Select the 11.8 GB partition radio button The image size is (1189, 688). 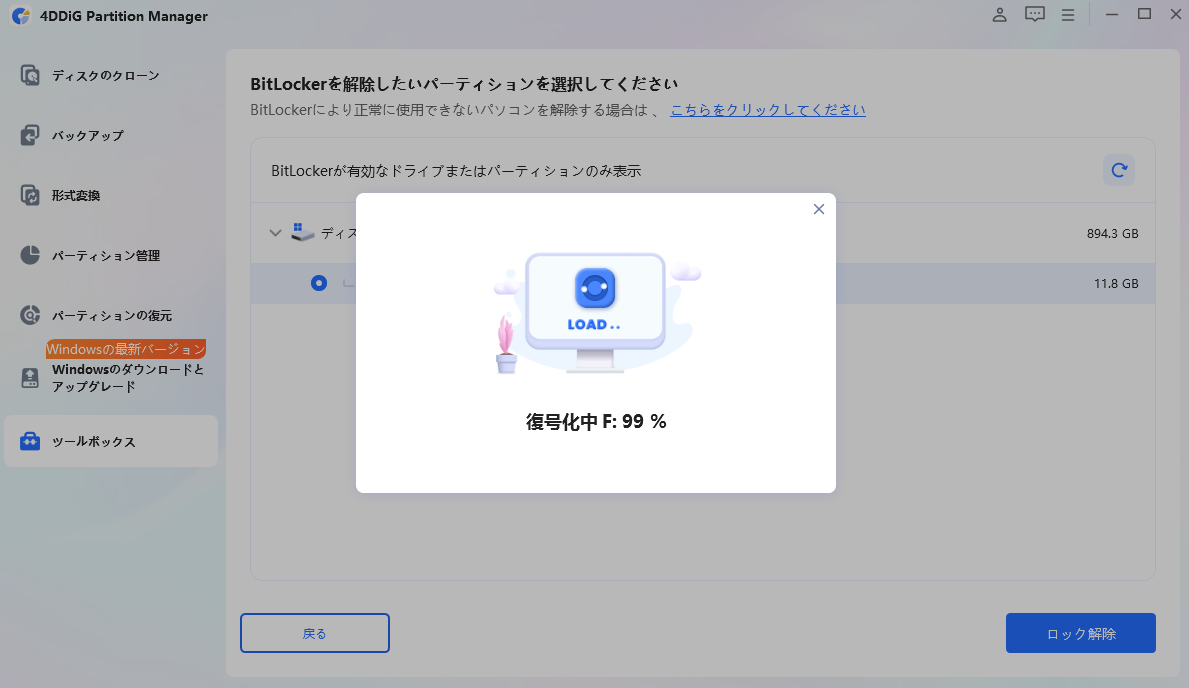318,283
